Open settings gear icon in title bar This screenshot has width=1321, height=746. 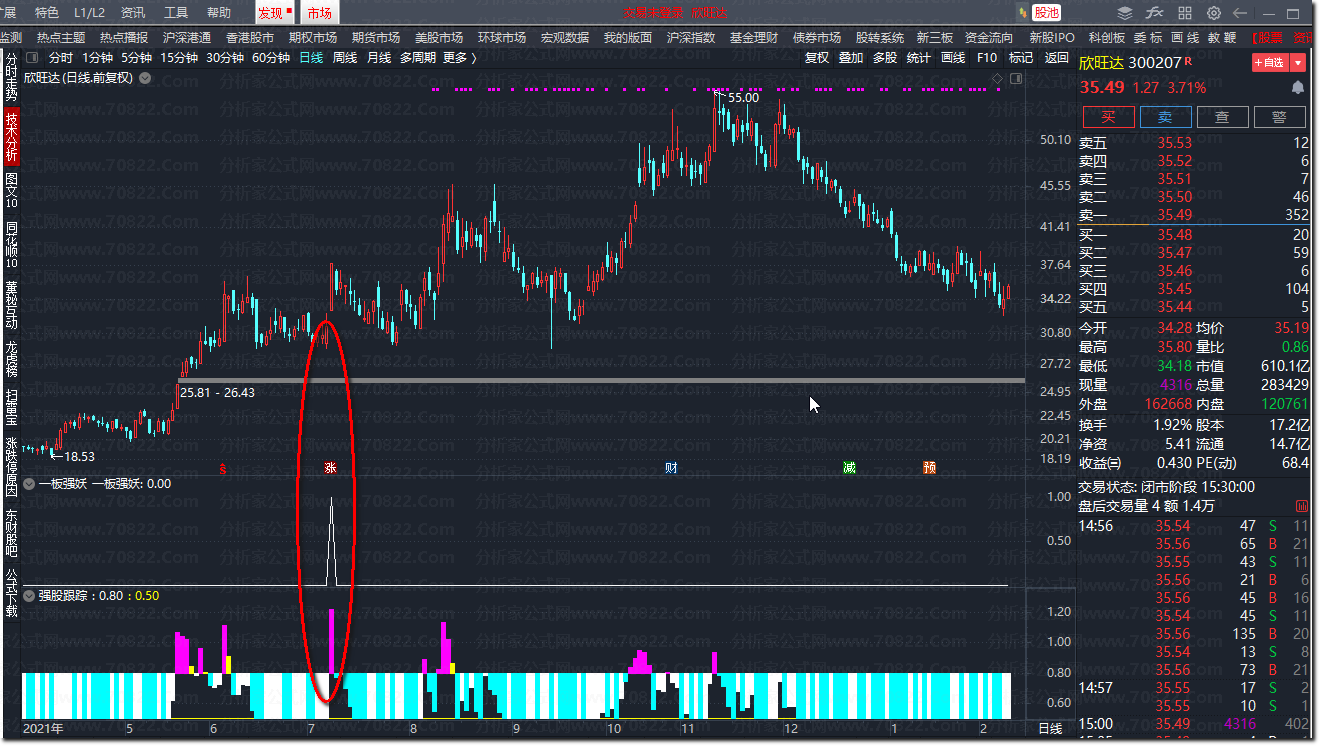tap(1214, 13)
